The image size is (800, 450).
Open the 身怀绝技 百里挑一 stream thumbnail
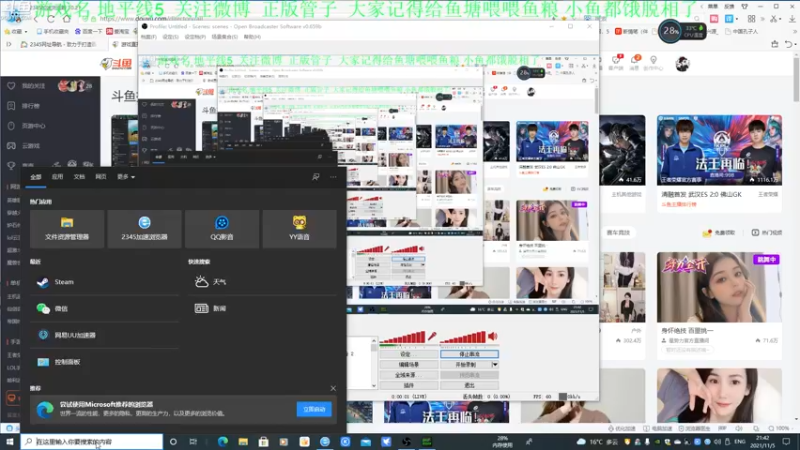pos(719,287)
